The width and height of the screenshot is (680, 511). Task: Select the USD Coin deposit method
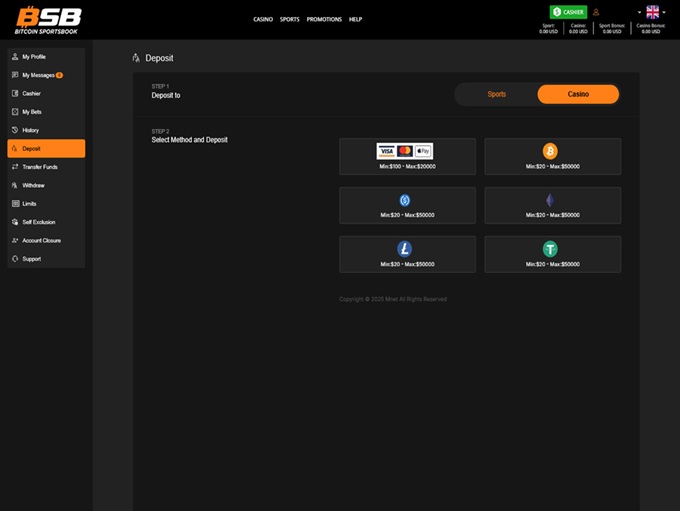click(407, 205)
